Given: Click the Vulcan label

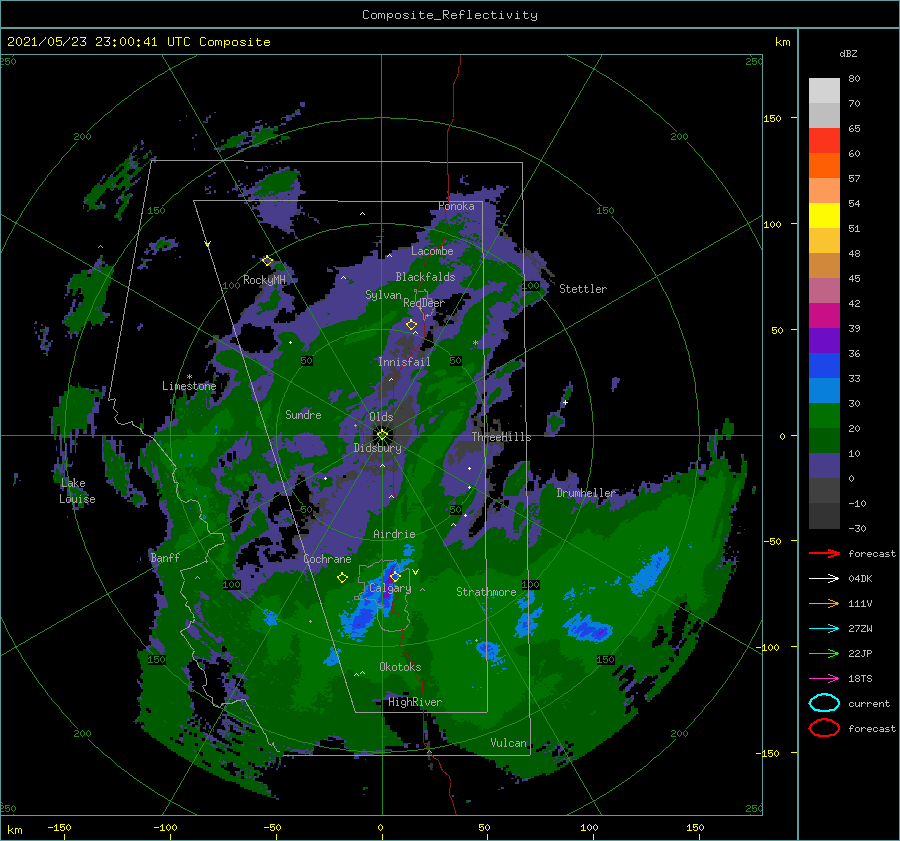Looking at the screenshot, I should [x=509, y=743].
